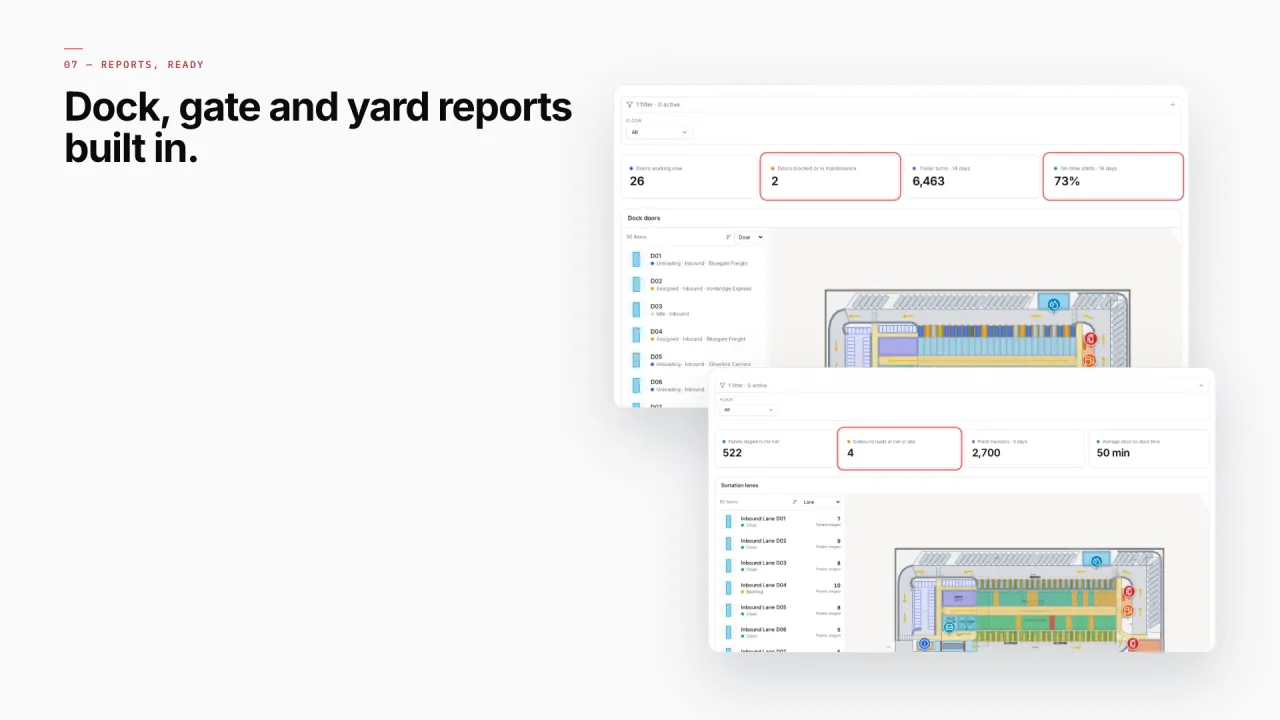The height and width of the screenshot is (720, 1280).
Task: Click the sort icon beside the Lane dropdown
Action: coord(795,502)
